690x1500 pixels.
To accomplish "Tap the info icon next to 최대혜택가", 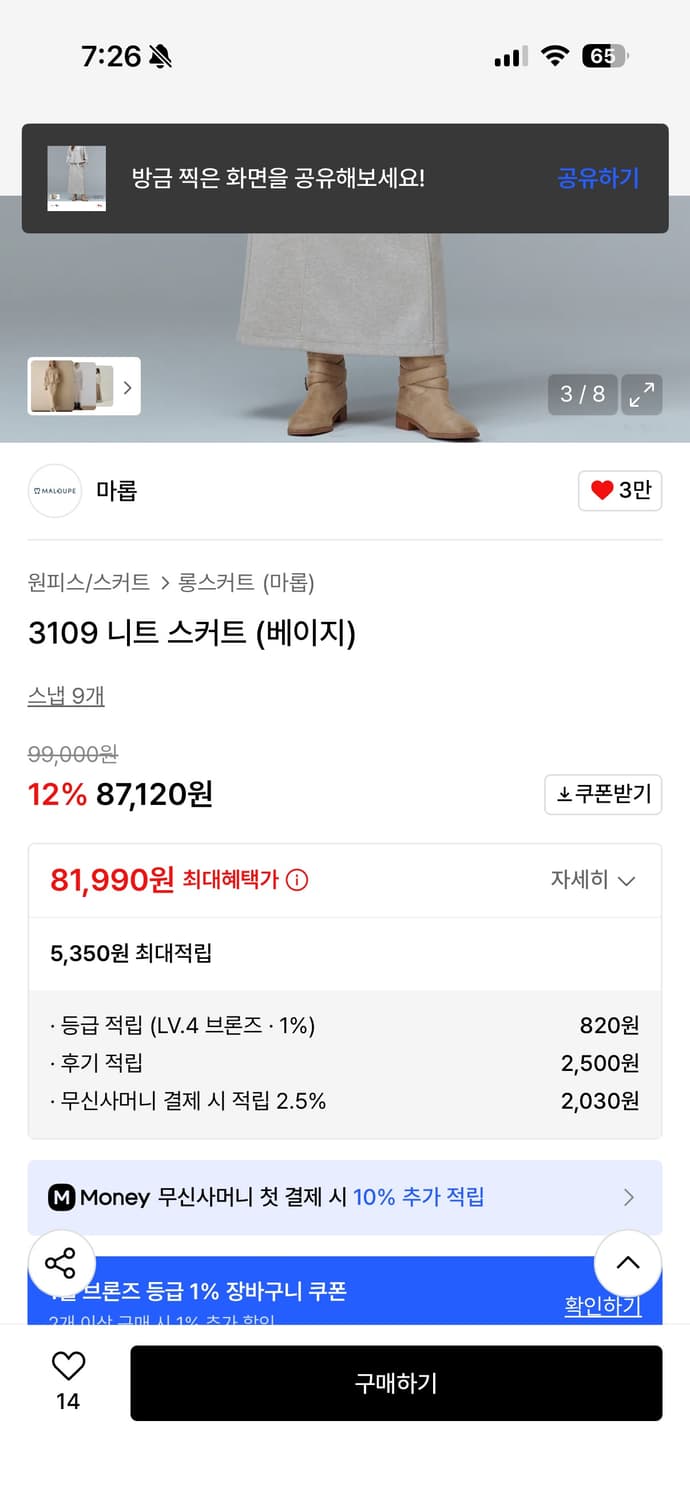I will click(x=301, y=879).
